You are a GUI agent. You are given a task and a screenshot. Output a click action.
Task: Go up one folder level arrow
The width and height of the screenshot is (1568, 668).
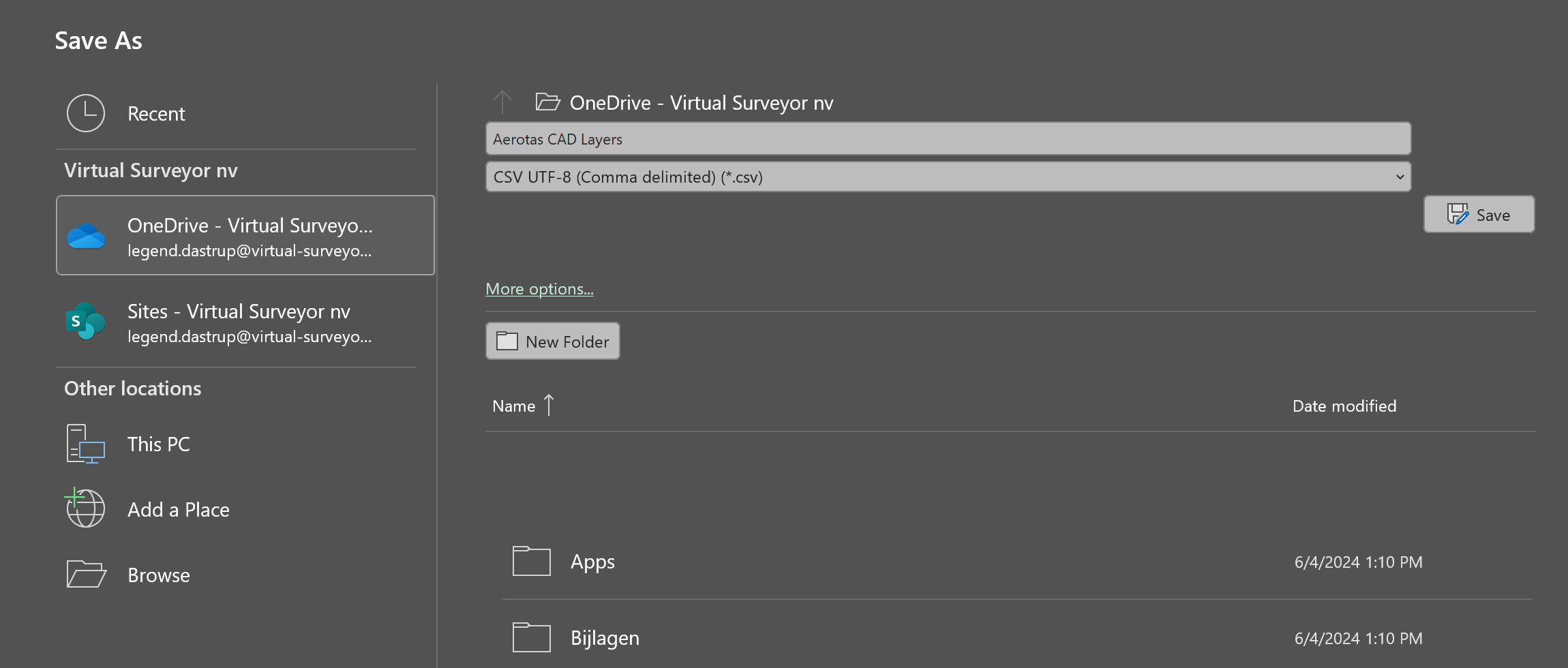click(502, 102)
